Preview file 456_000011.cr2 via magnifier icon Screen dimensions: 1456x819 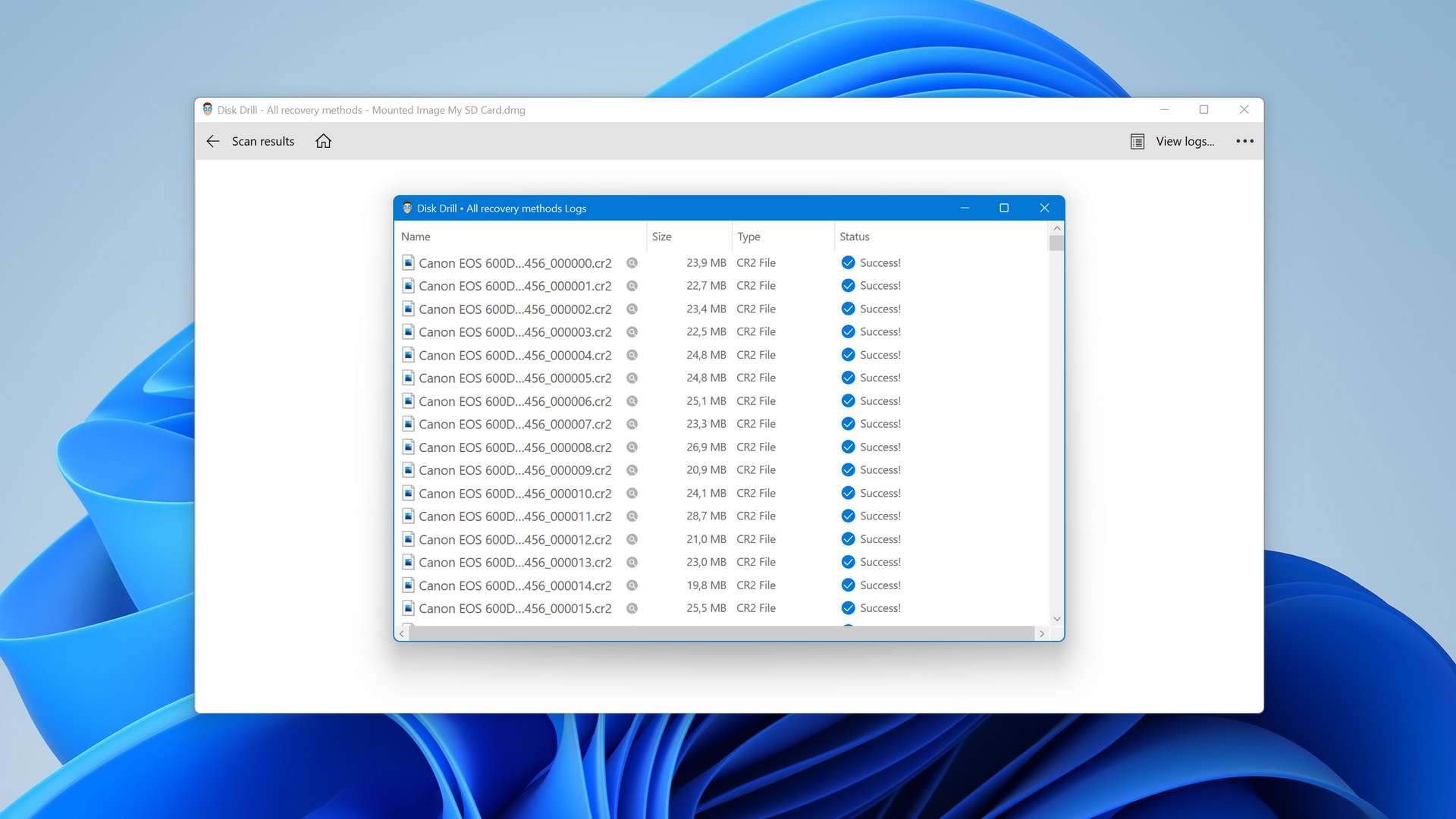click(632, 516)
